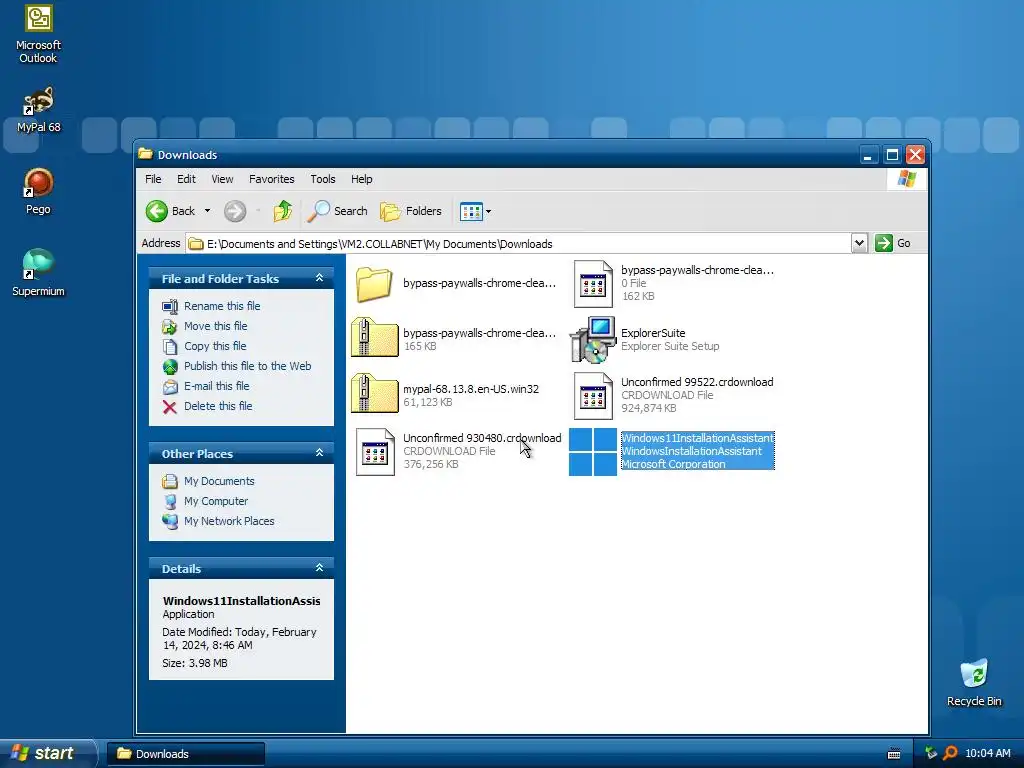Open the Edit menu

186,179
